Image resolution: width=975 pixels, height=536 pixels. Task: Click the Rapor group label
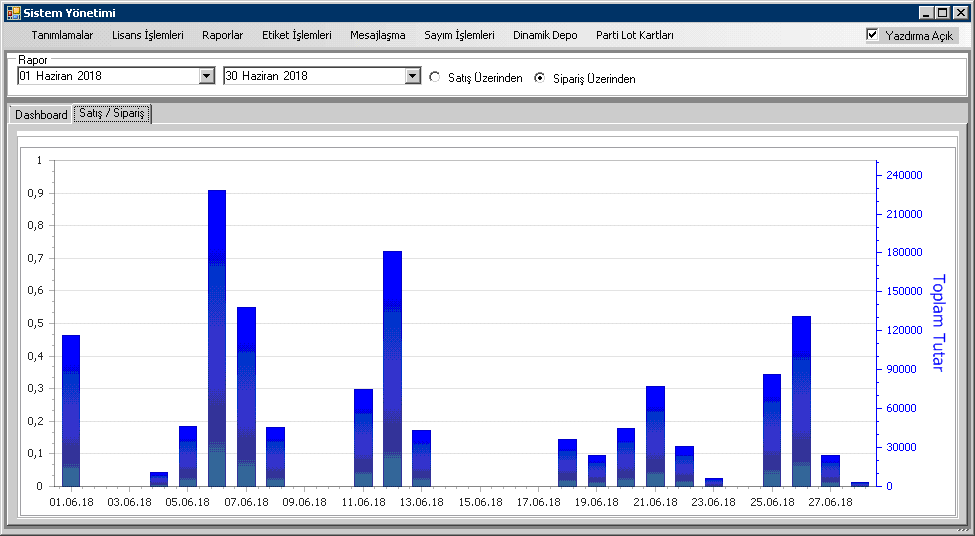[33, 60]
